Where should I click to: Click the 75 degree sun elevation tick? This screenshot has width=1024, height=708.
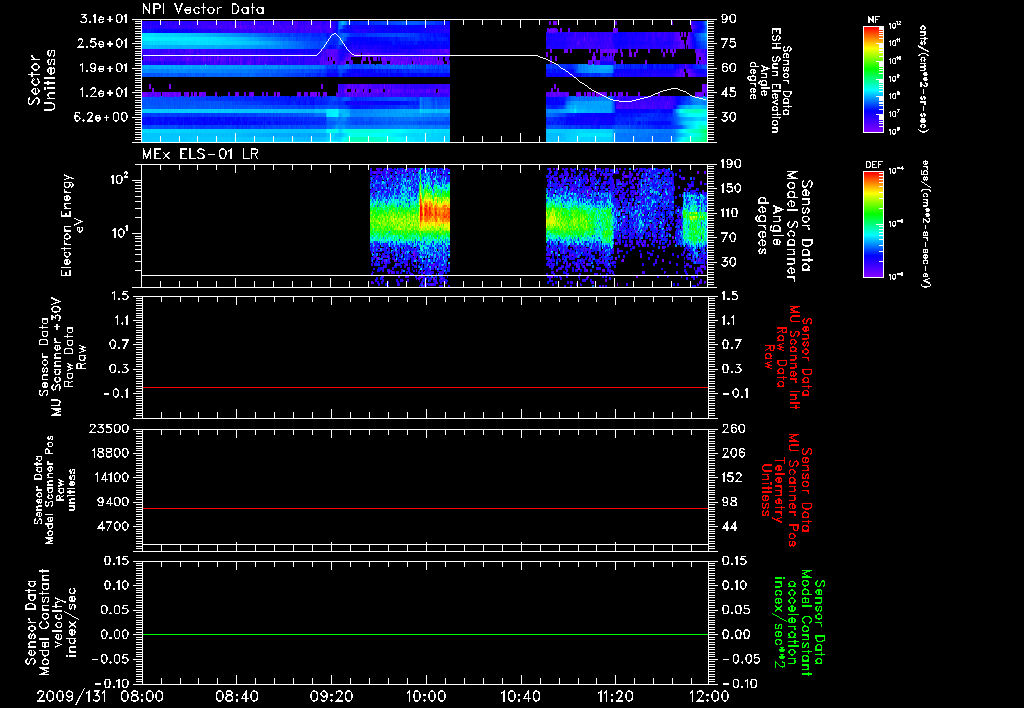729,43
